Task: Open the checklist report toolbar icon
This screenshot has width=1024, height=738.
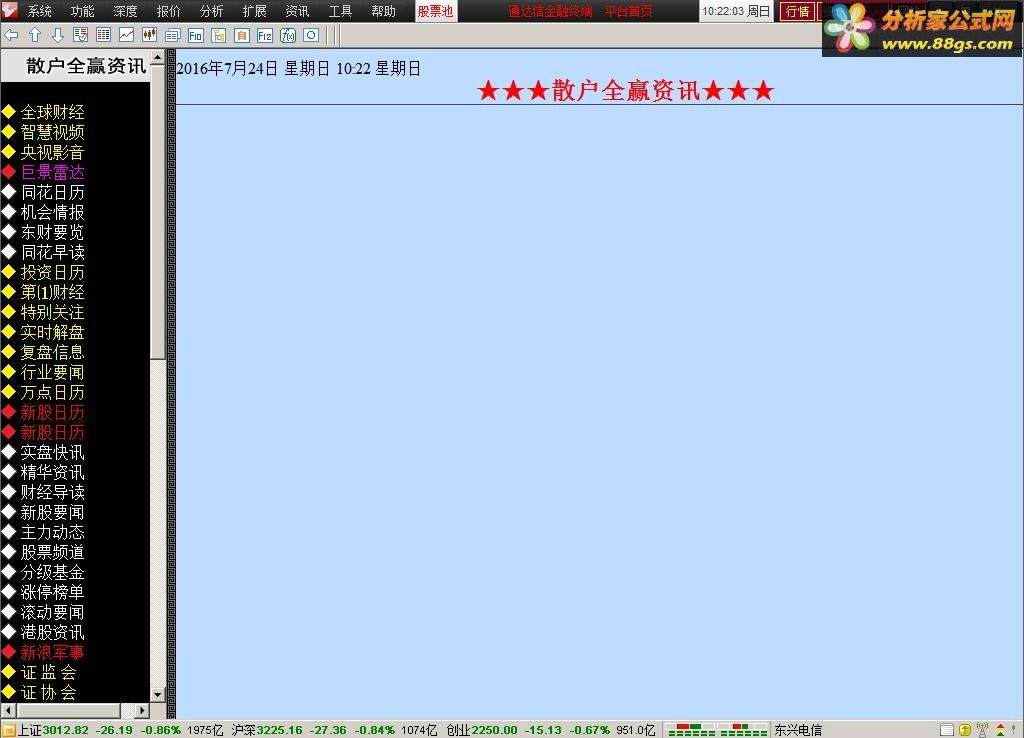Action: (80, 35)
